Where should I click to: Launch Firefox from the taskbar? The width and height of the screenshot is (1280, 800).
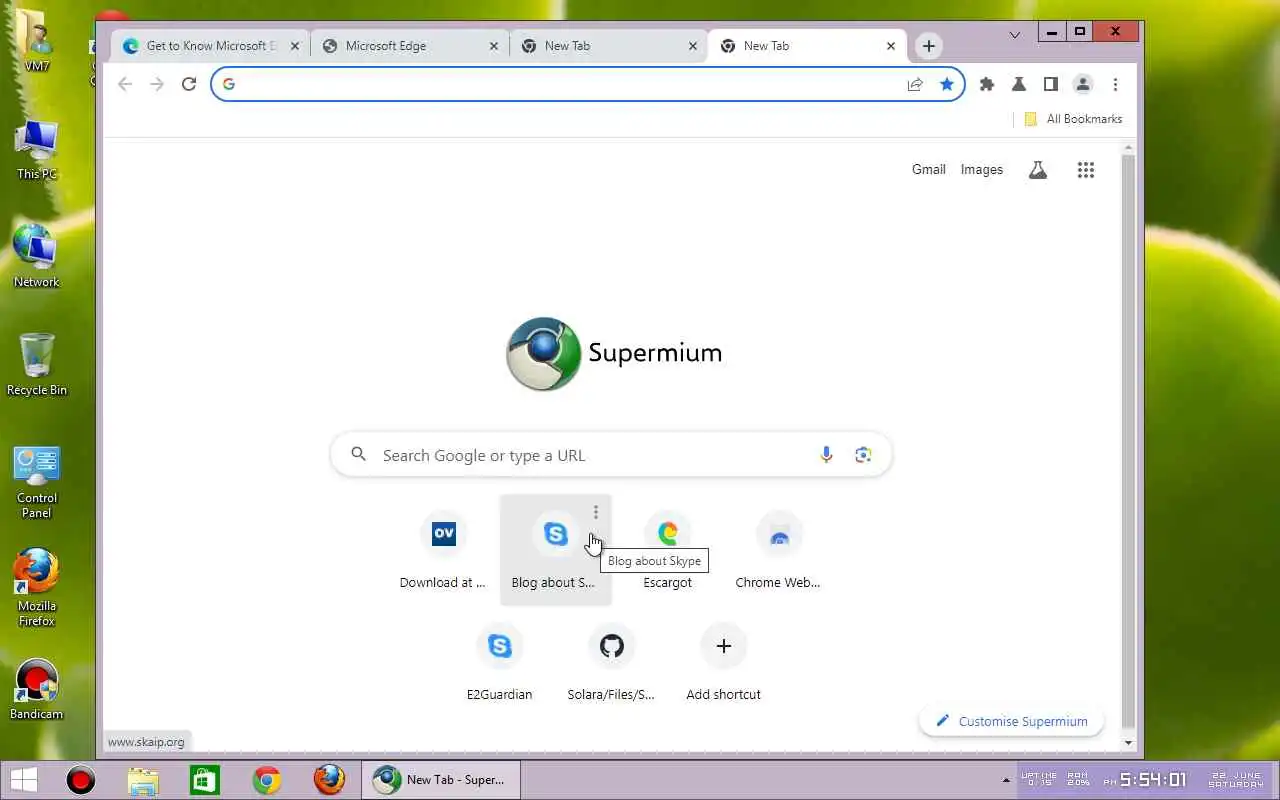tap(329, 779)
